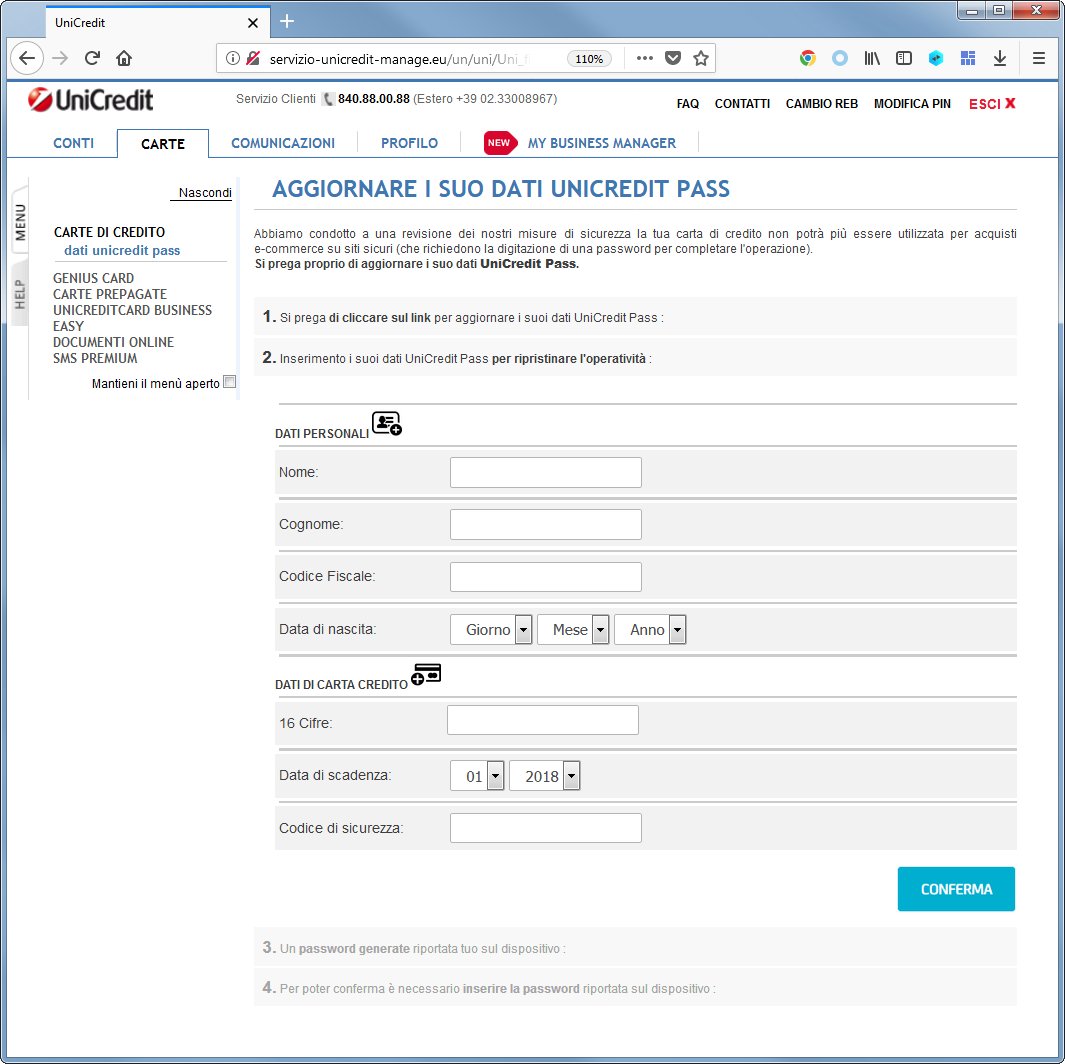Toggle the sidebar view icon

click(903, 58)
